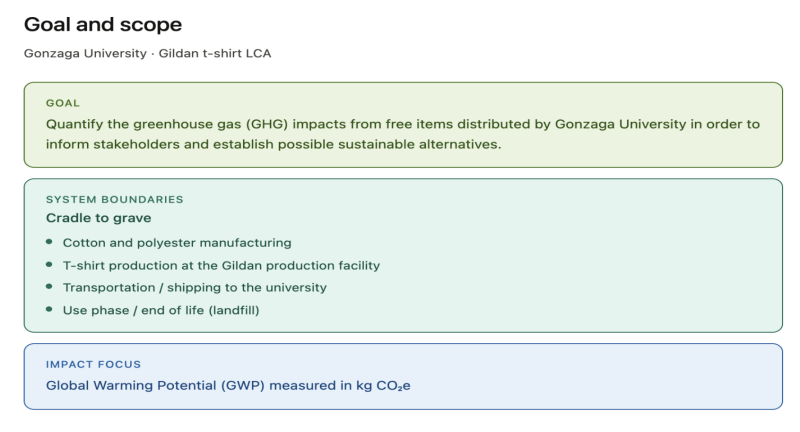Click the bullet dot before Transportation / shipping
Image resolution: width=800 pixels, height=432 pixels.
pos(49,286)
